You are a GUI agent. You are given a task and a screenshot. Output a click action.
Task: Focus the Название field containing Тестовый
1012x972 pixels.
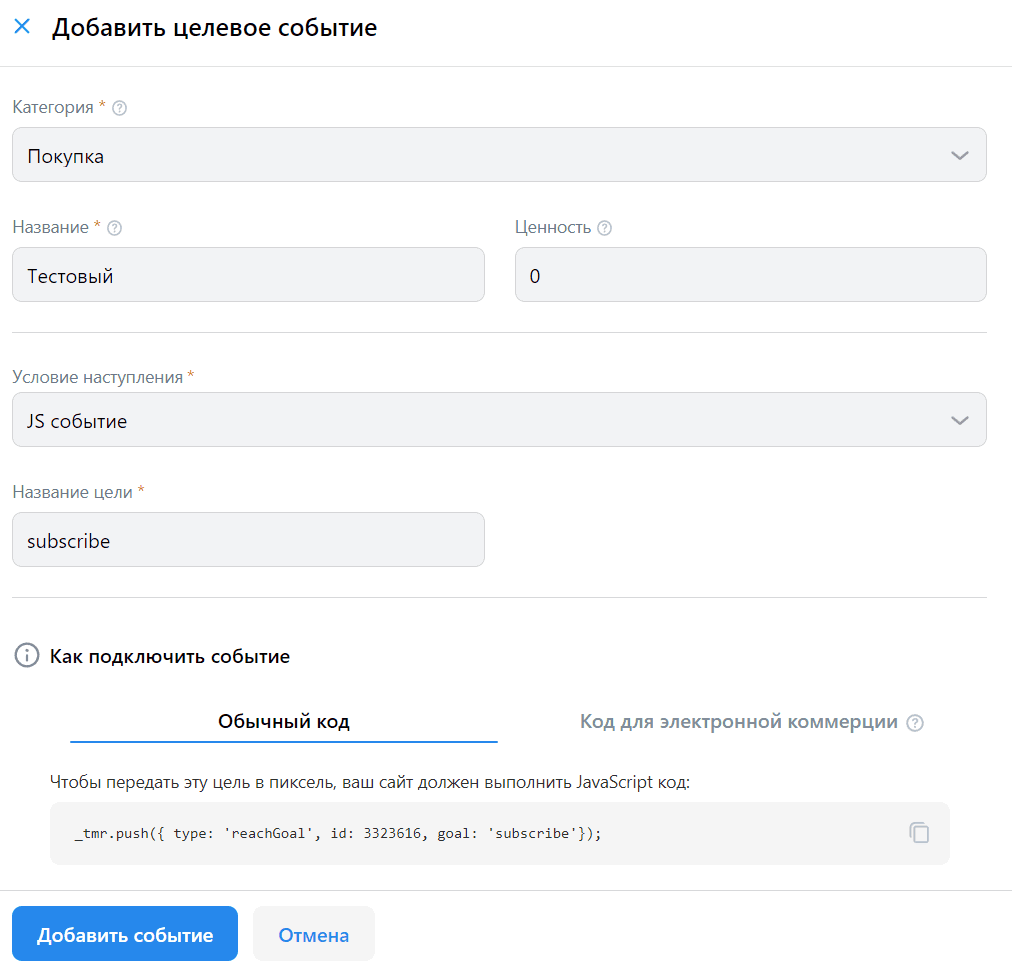(x=248, y=275)
